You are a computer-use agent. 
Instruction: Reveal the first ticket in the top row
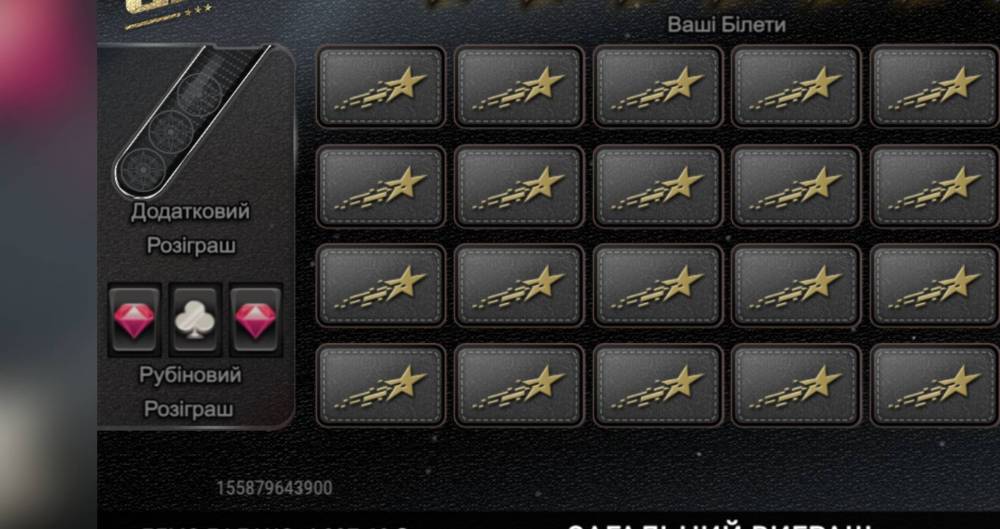tap(381, 87)
